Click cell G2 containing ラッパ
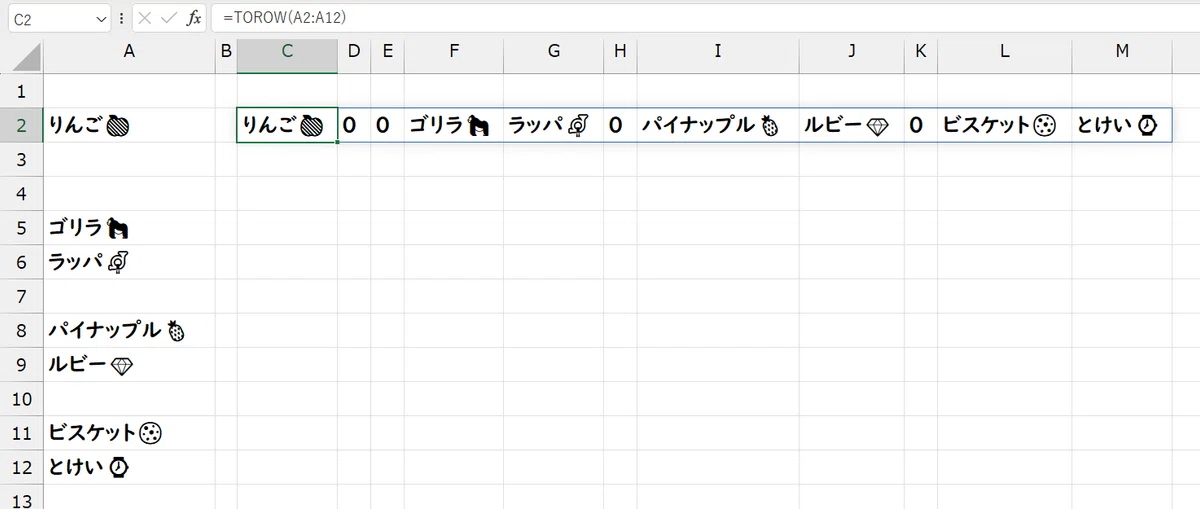This screenshot has height=509, width=1200. (x=554, y=125)
